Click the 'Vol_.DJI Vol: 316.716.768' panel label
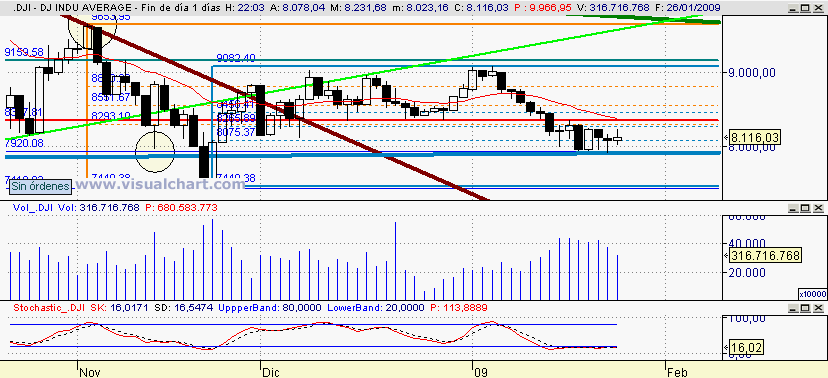Screen dimensions: 828x378 click(x=76, y=208)
